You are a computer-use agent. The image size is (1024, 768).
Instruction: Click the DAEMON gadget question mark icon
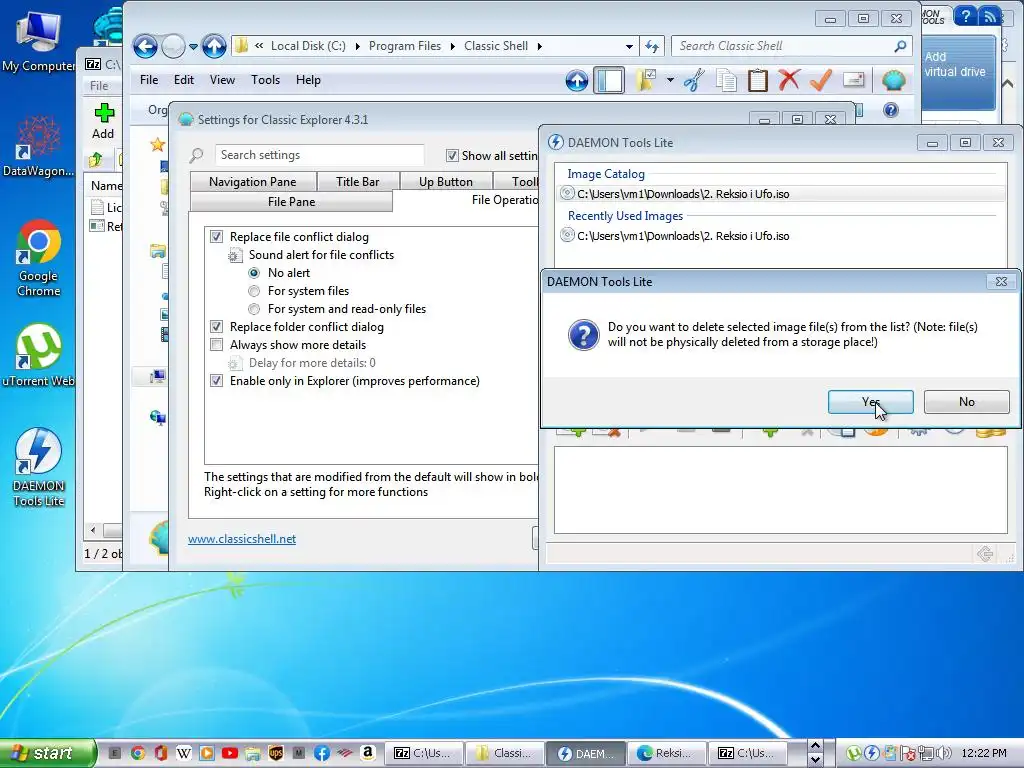click(965, 16)
